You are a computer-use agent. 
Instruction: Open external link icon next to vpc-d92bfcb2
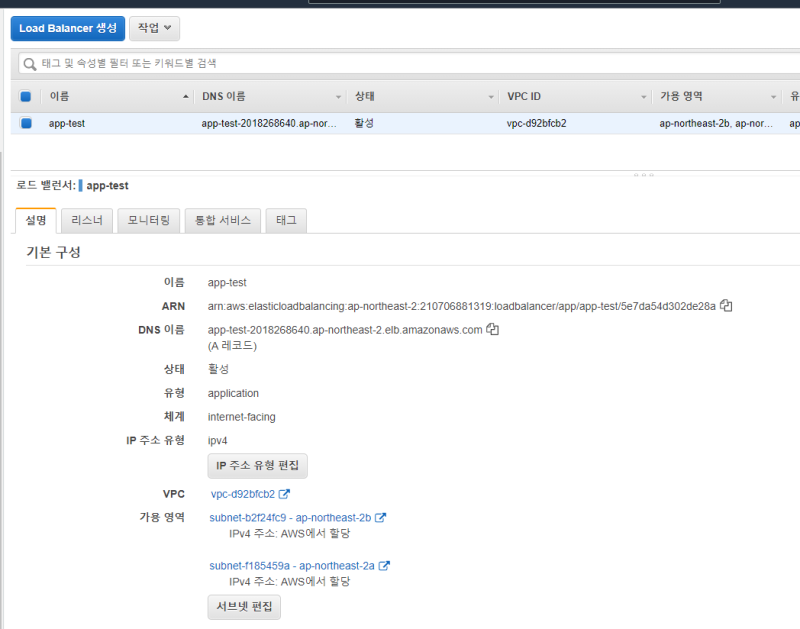tap(284, 494)
